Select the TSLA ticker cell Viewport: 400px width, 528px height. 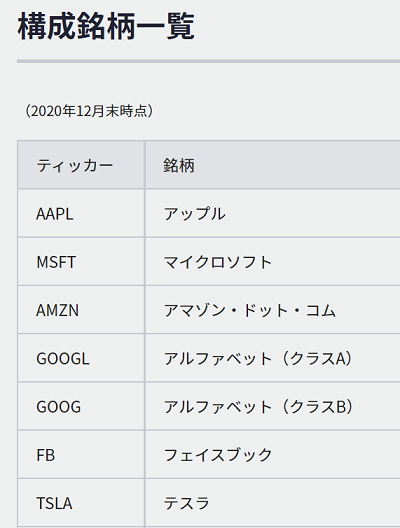(x=81, y=503)
